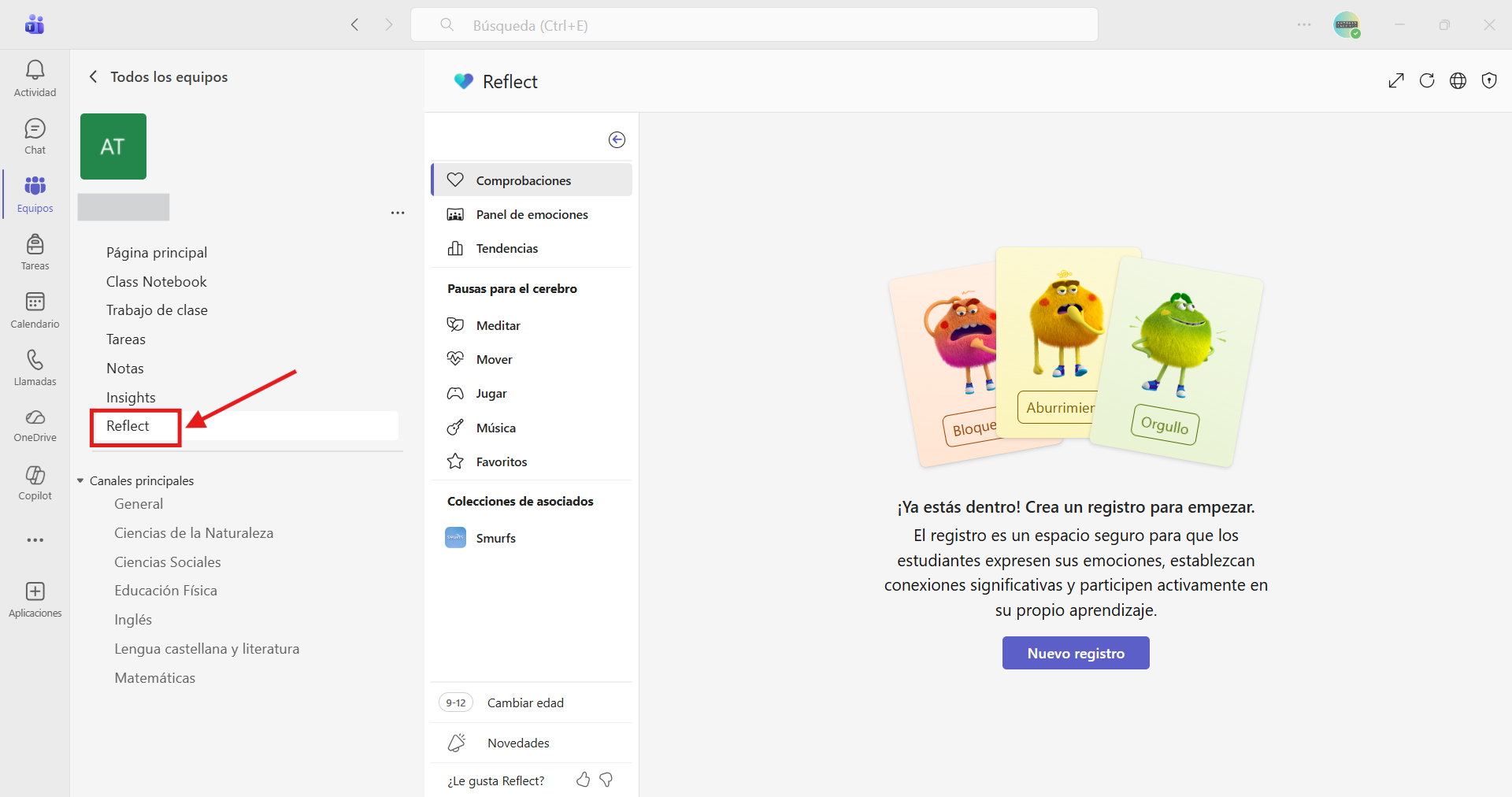1512x797 pixels.
Task: Open Class Notebook
Action: pos(157,281)
